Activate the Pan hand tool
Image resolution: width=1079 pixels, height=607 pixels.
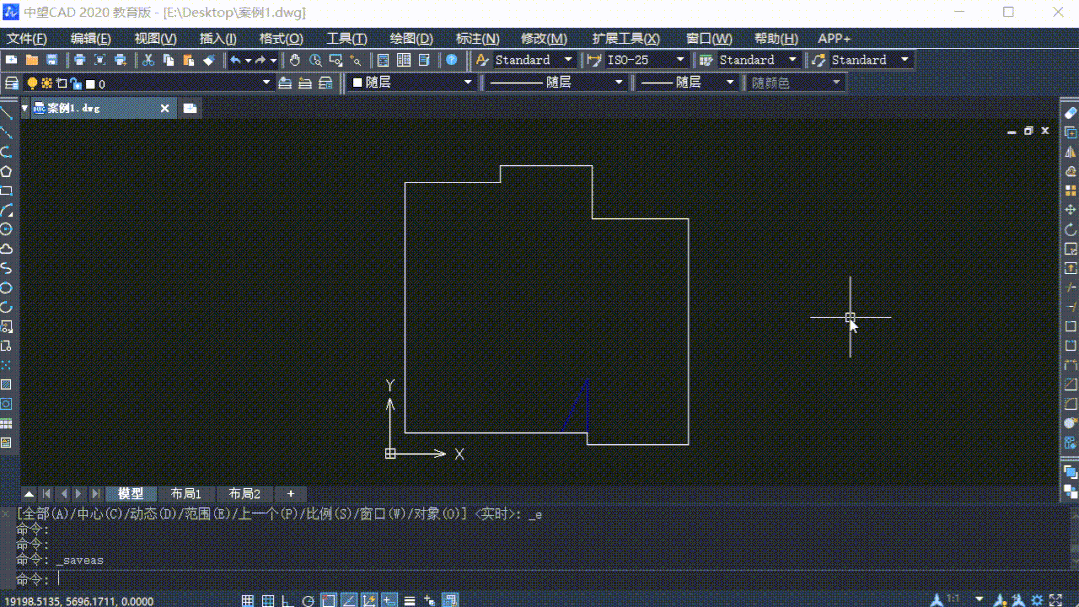tap(295, 61)
